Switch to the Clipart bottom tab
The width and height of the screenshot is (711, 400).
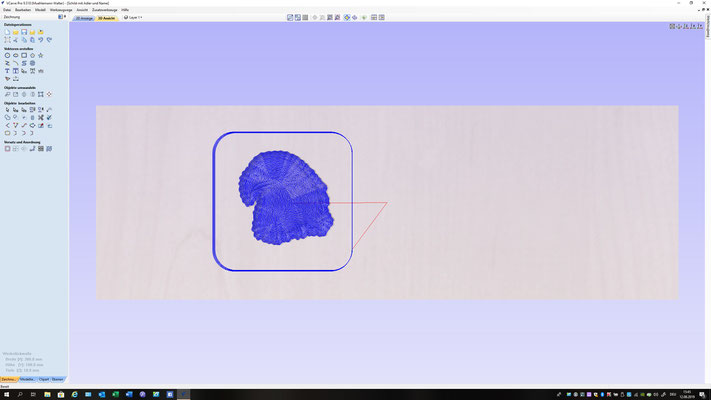(x=44, y=379)
